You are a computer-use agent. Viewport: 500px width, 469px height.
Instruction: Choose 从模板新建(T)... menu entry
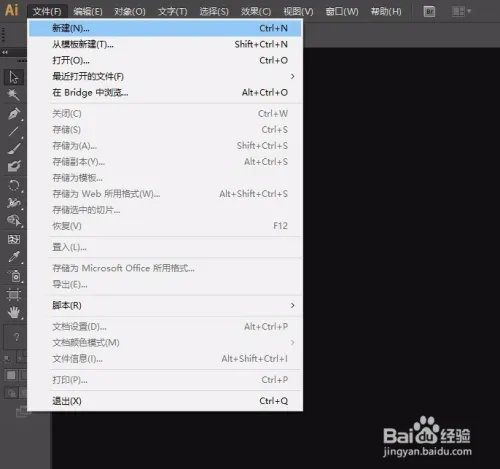pyautogui.click(x=165, y=44)
